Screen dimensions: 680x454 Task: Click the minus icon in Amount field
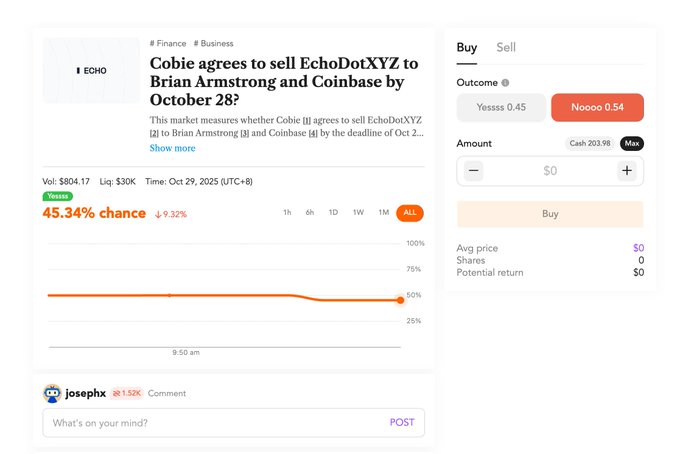[474, 171]
